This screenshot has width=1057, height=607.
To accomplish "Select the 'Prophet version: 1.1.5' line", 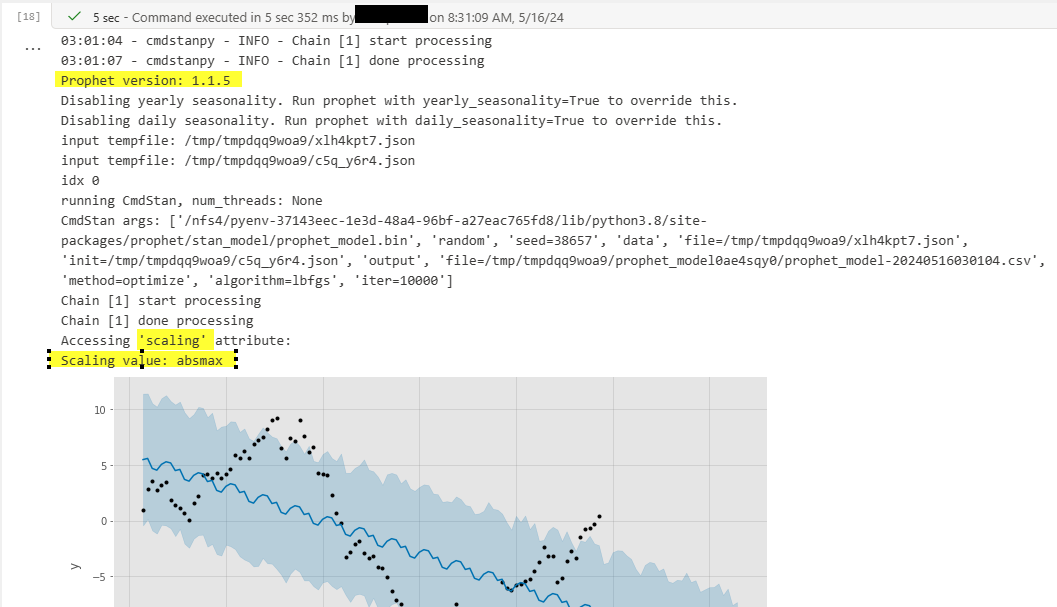I will click(146, 81).
